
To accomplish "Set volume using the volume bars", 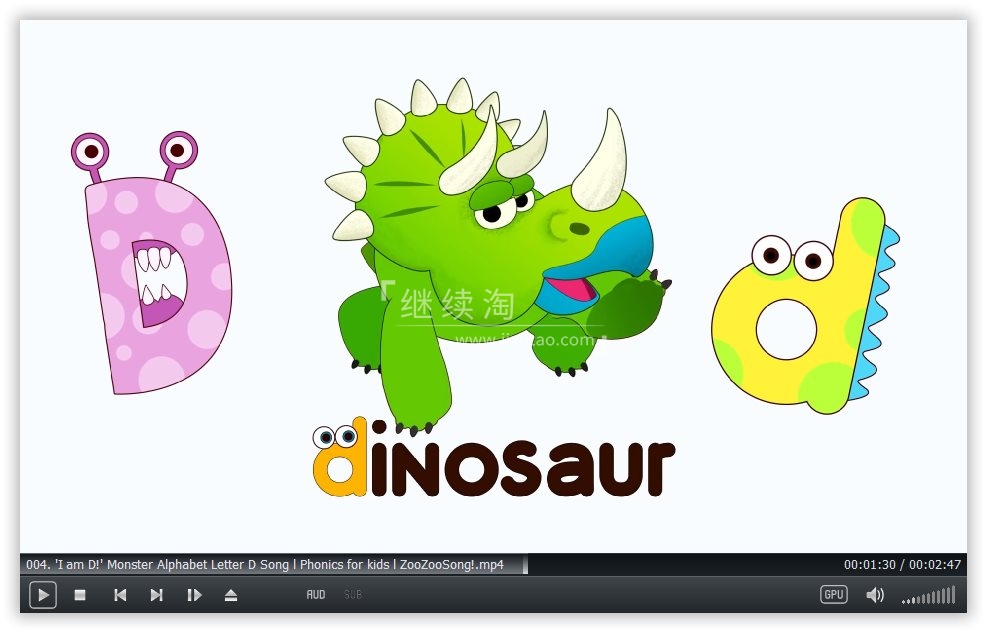I will 929,597.
